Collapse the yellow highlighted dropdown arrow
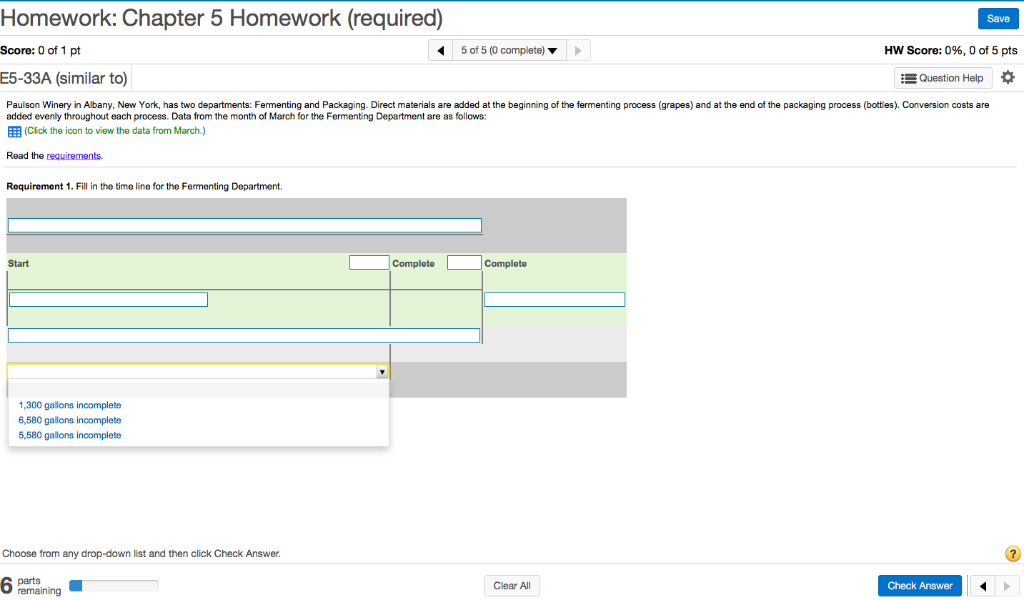Viewport: 1024px width, 600px height. coord(382,370)
